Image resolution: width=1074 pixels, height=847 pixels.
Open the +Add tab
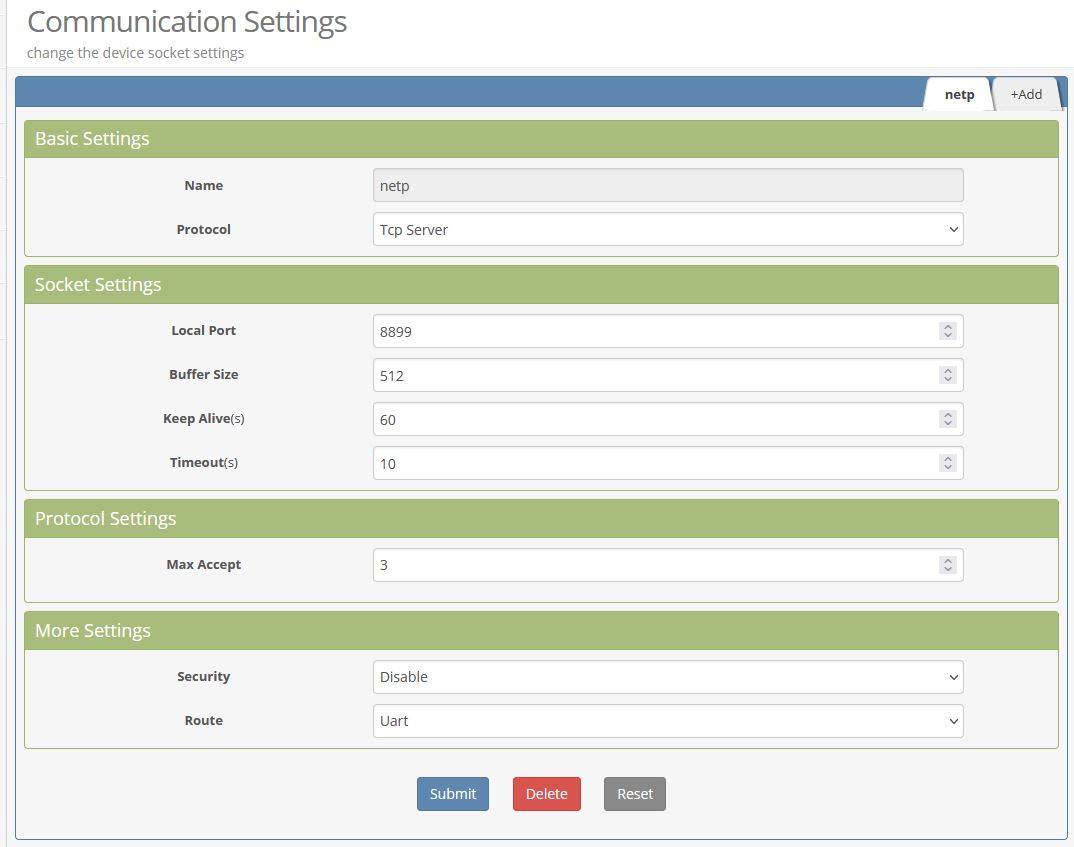click(x=1025, y=94)
